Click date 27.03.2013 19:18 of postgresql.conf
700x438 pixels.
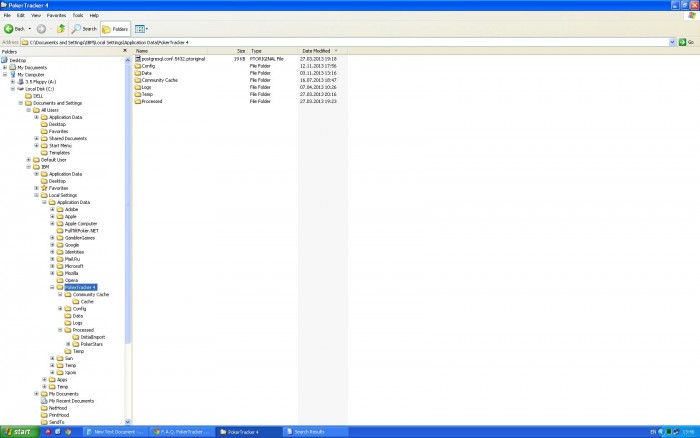pyautogui.click(x=318, y=58)
